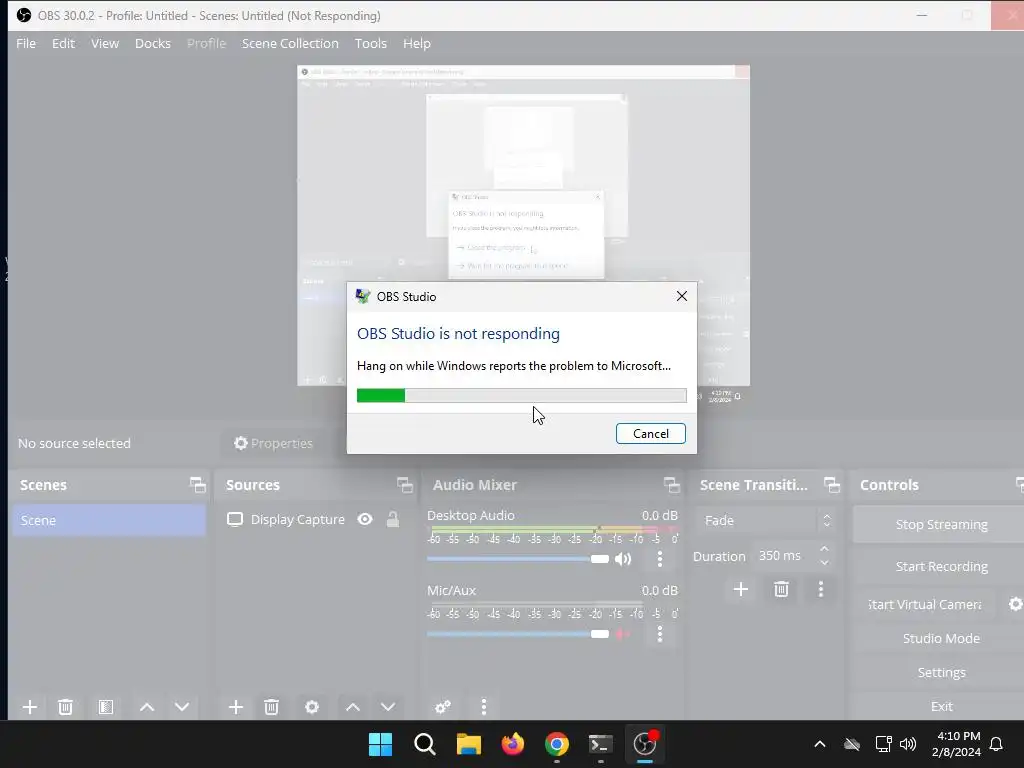This screenshot has height=768, width=1024.
Task: Move scene up with arrow in Scenes toolbar
Action: pos(147,707)
